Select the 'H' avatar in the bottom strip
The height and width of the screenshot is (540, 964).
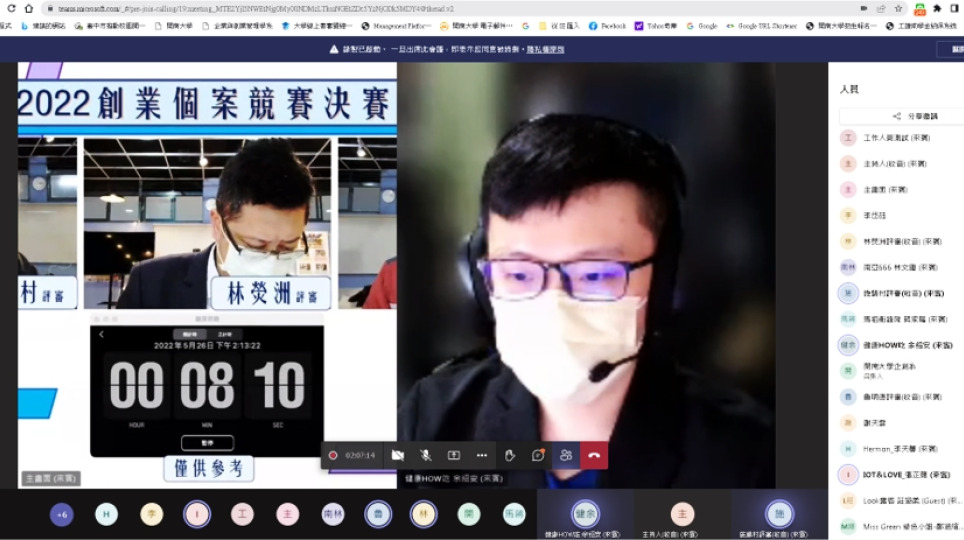pos(106,514)
